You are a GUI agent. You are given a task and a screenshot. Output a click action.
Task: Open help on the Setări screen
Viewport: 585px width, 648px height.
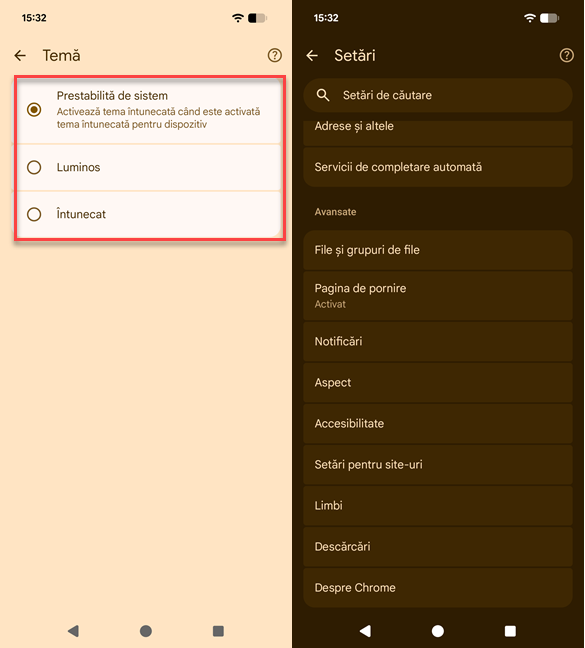click(566, 55)
